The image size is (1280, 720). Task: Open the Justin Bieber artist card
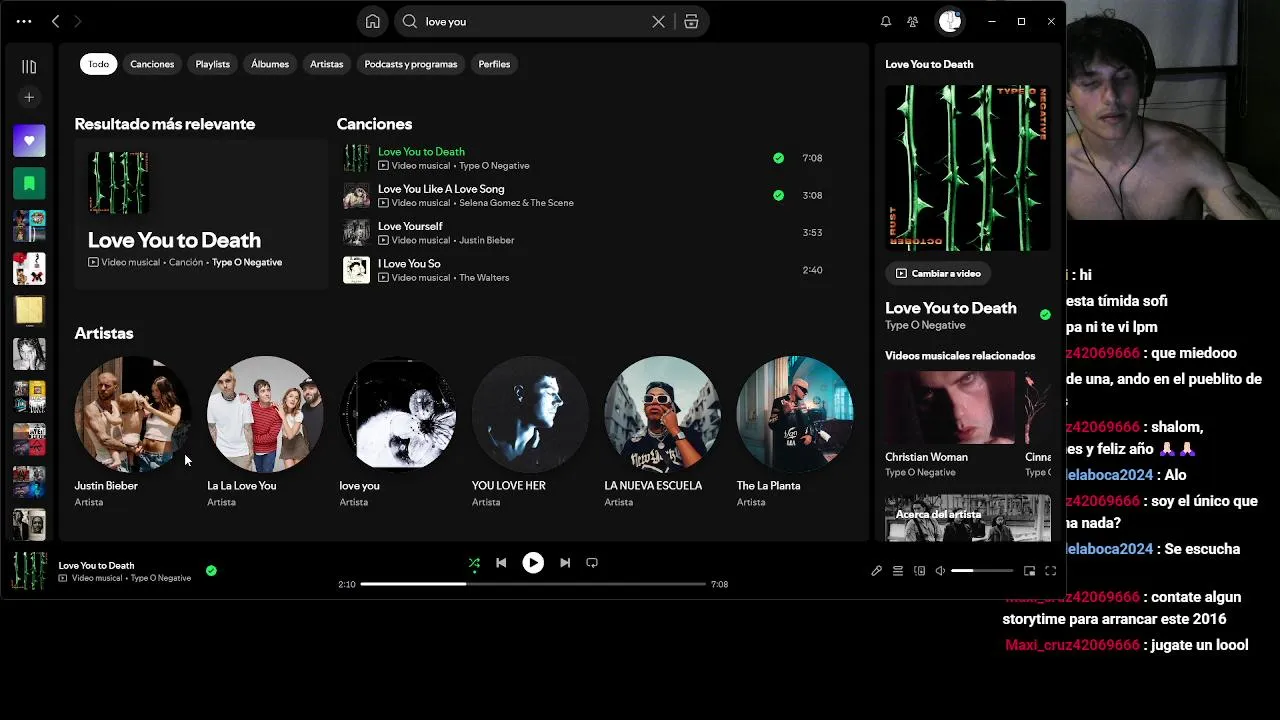point(132,432)
